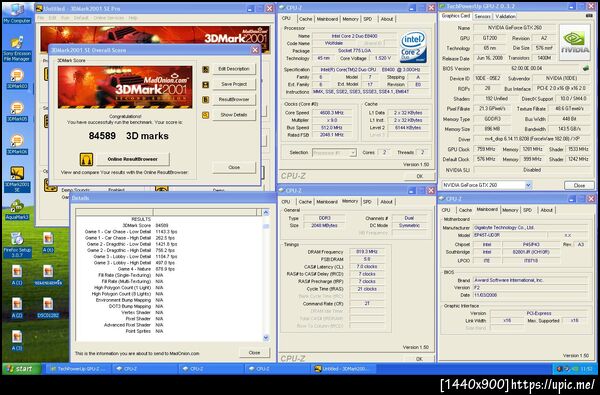
Task: Select the 3DMark03 desktop shortcut
Action: coord(17,79)
